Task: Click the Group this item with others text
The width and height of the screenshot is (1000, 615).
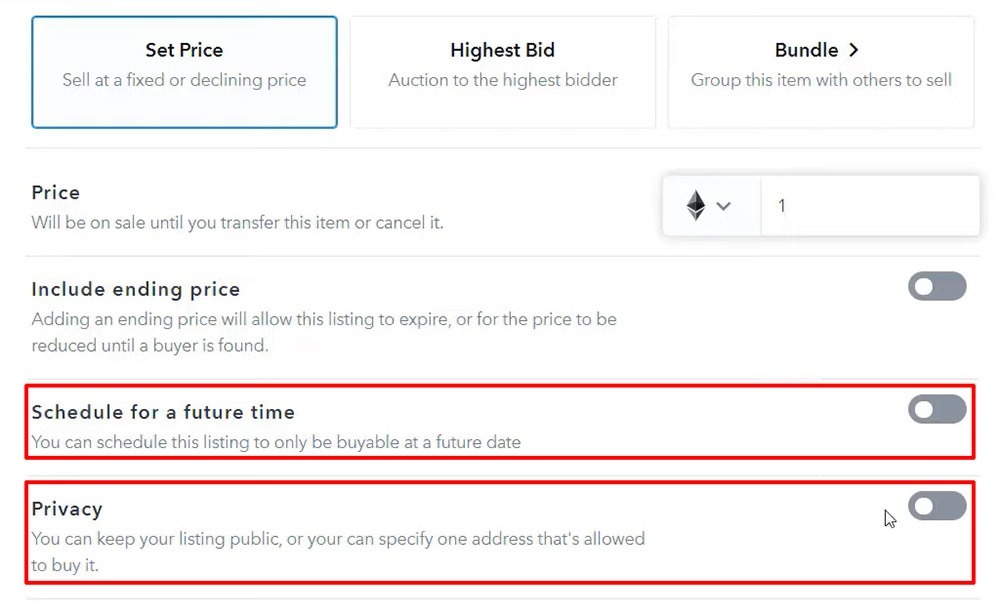Action: [820, 80]
